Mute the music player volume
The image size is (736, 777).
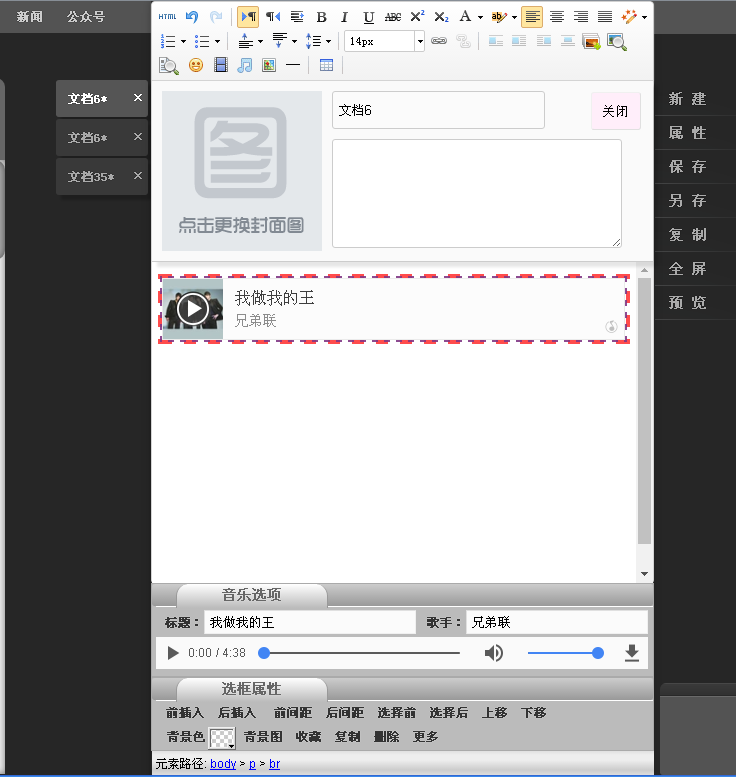[494, 653]
